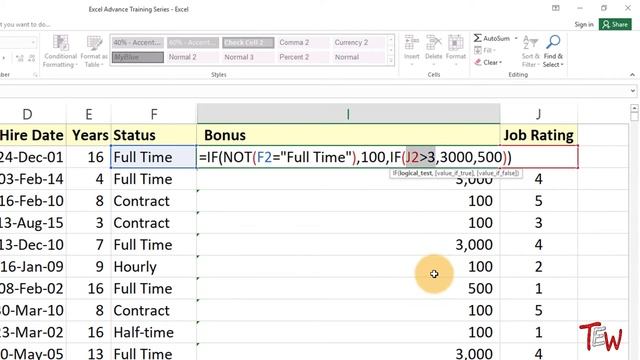This screenshot has width=640, height=360.
Task: Click logical_test in the formula tooltip
Action: click(x=416, y=173)
